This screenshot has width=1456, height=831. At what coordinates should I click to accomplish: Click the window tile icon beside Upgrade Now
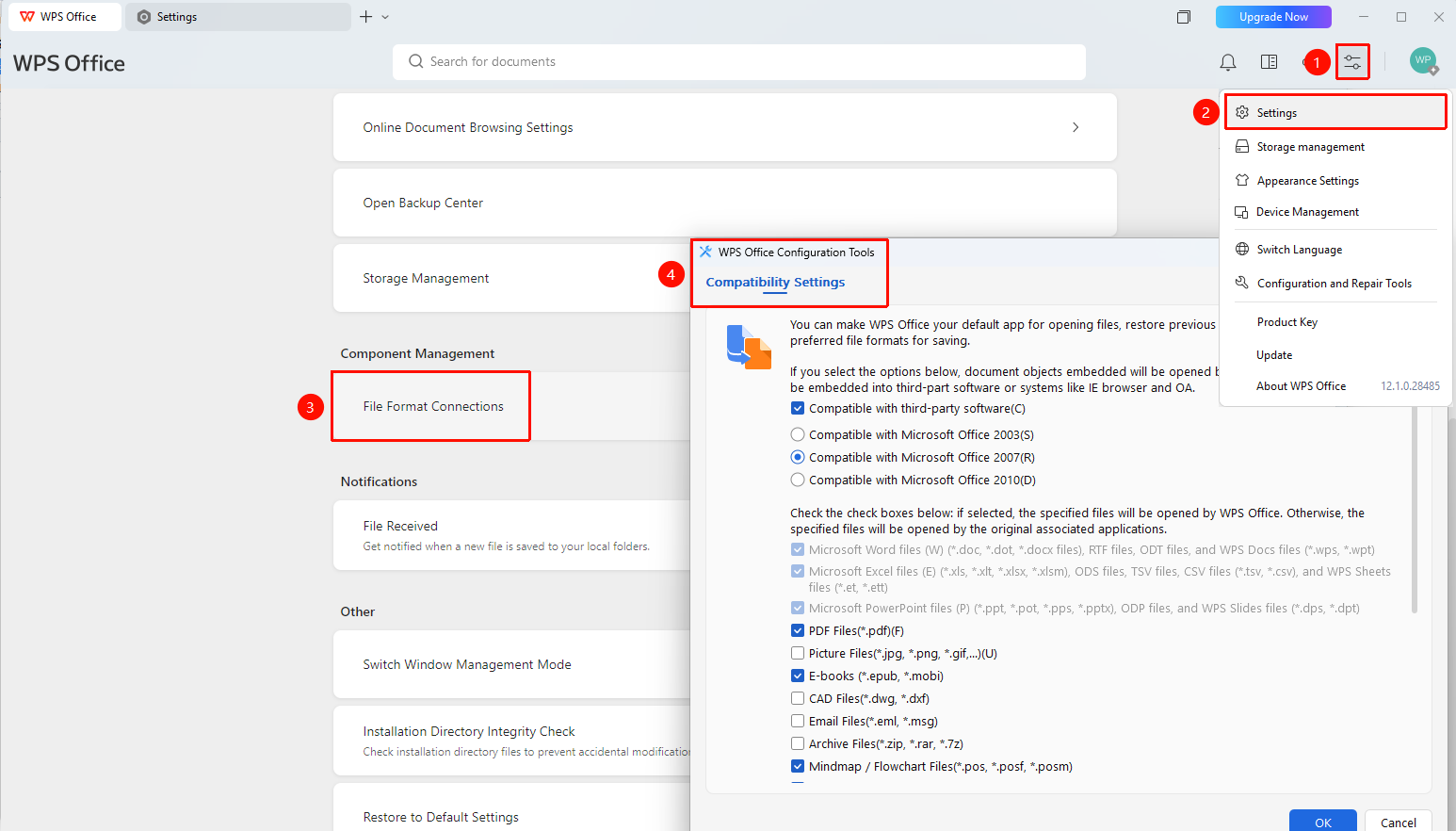point(1184,17)
